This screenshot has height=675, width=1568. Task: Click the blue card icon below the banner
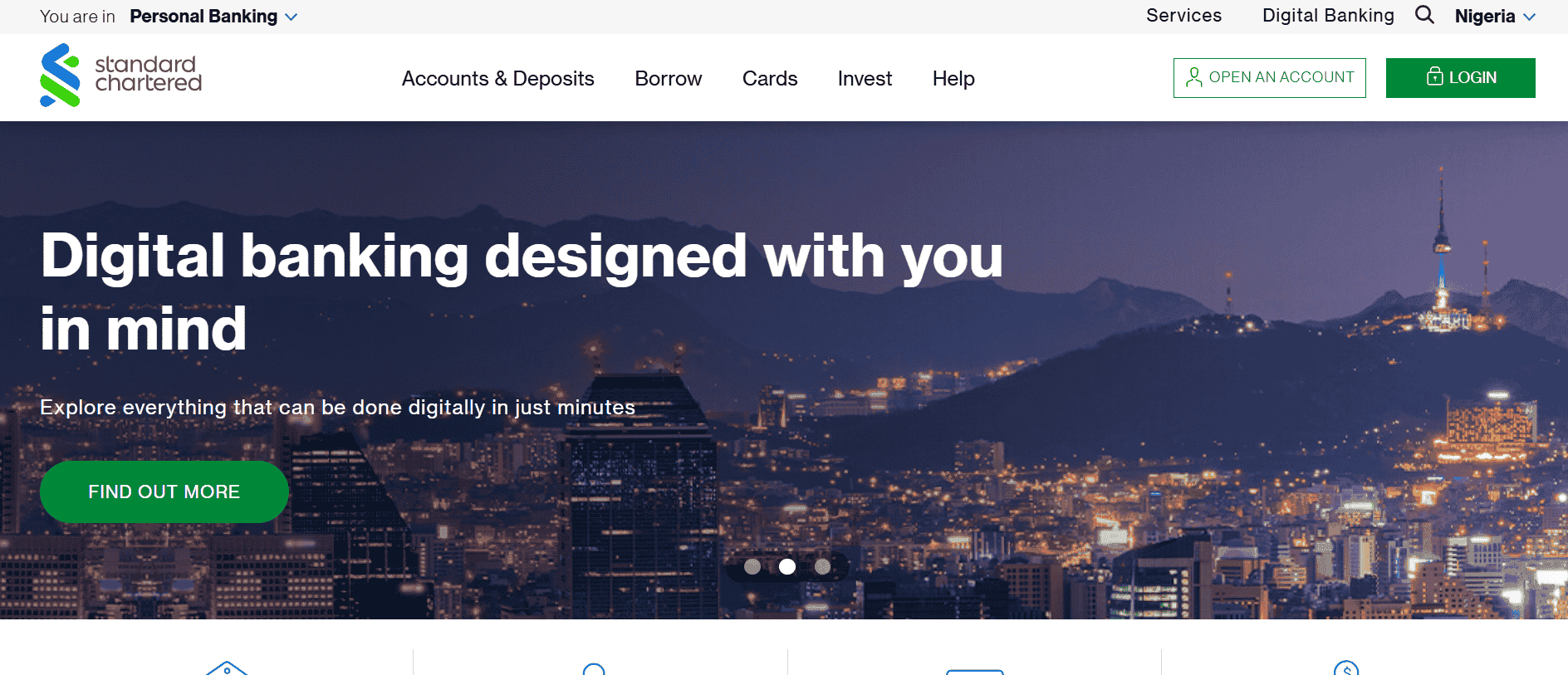pyautogui.click(x=975, y=671)
